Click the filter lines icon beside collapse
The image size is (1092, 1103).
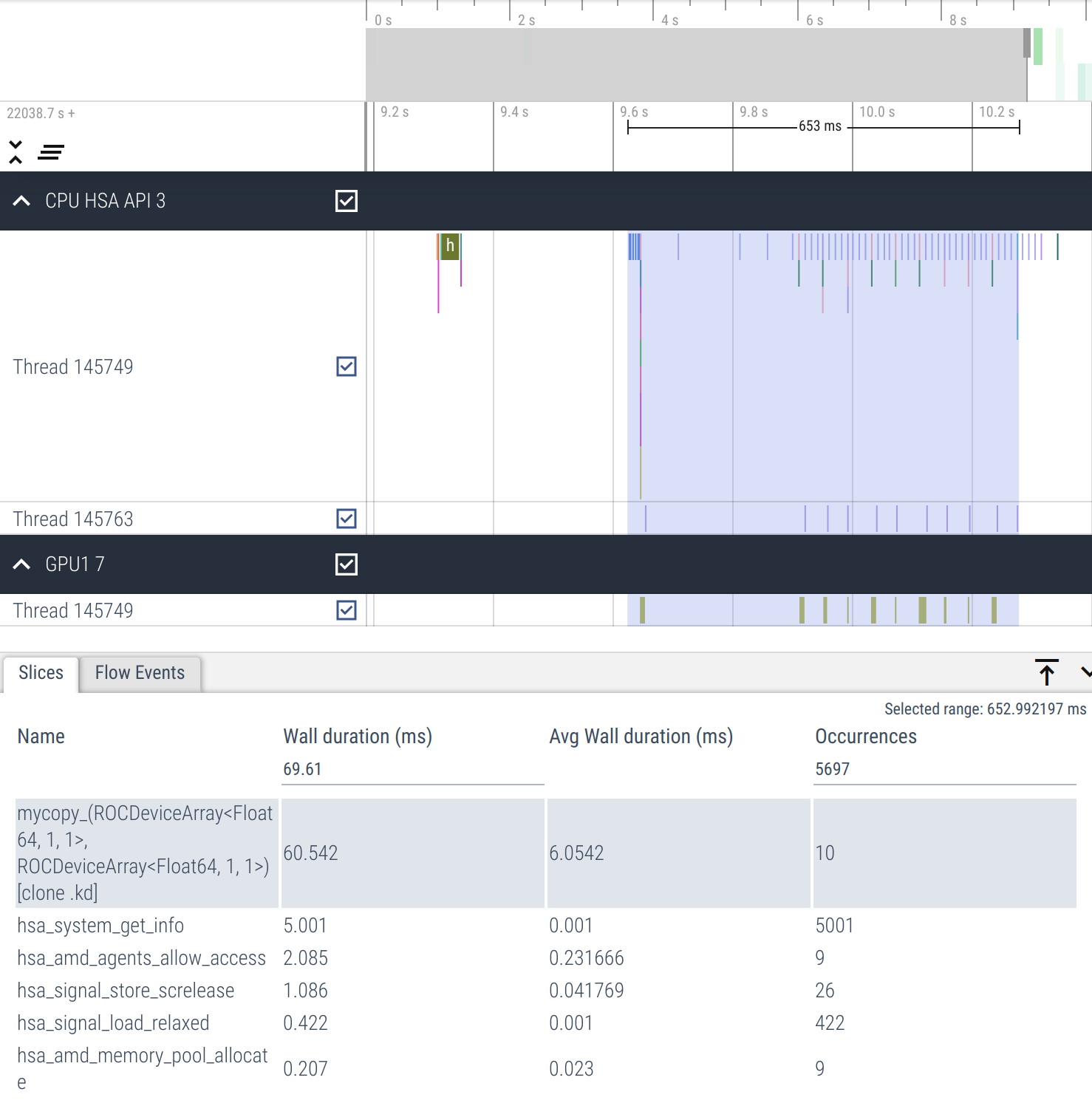coord(51,152)
